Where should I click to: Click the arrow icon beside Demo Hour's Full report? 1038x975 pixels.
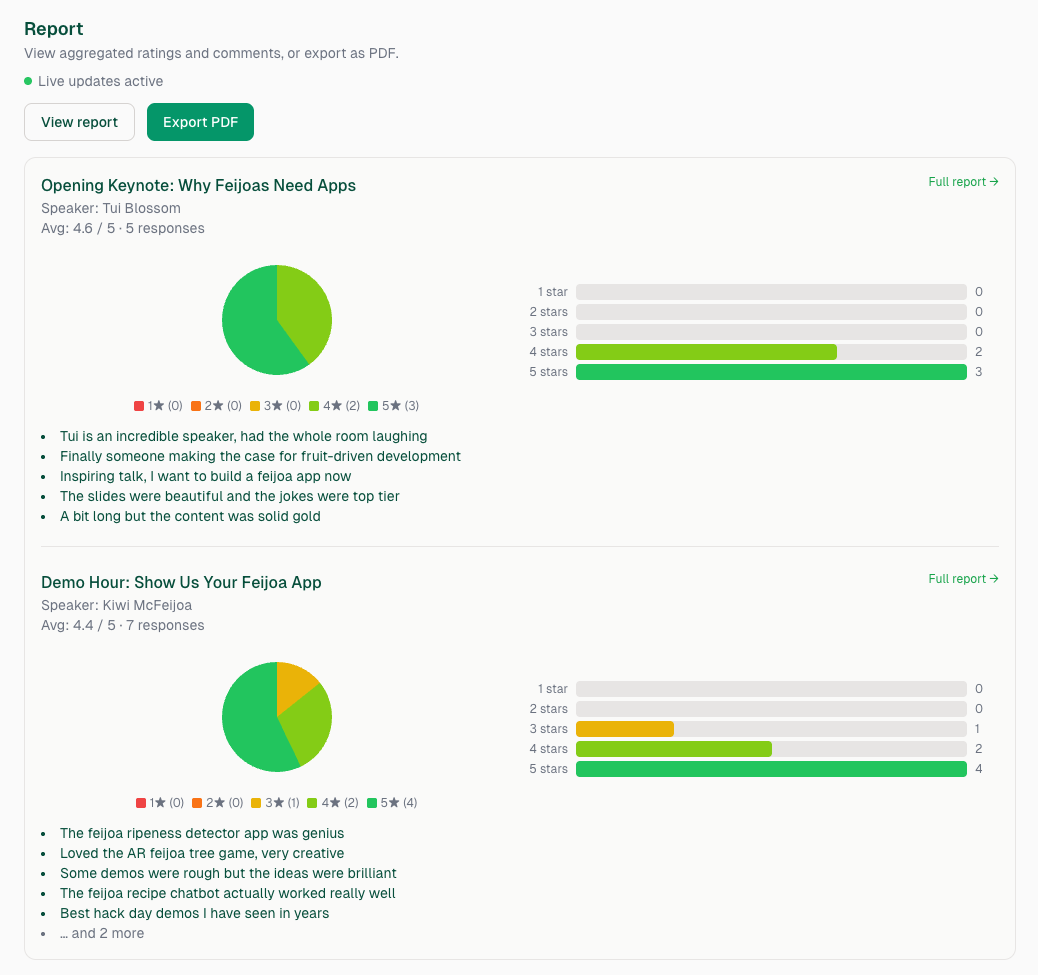pos(992,578)
